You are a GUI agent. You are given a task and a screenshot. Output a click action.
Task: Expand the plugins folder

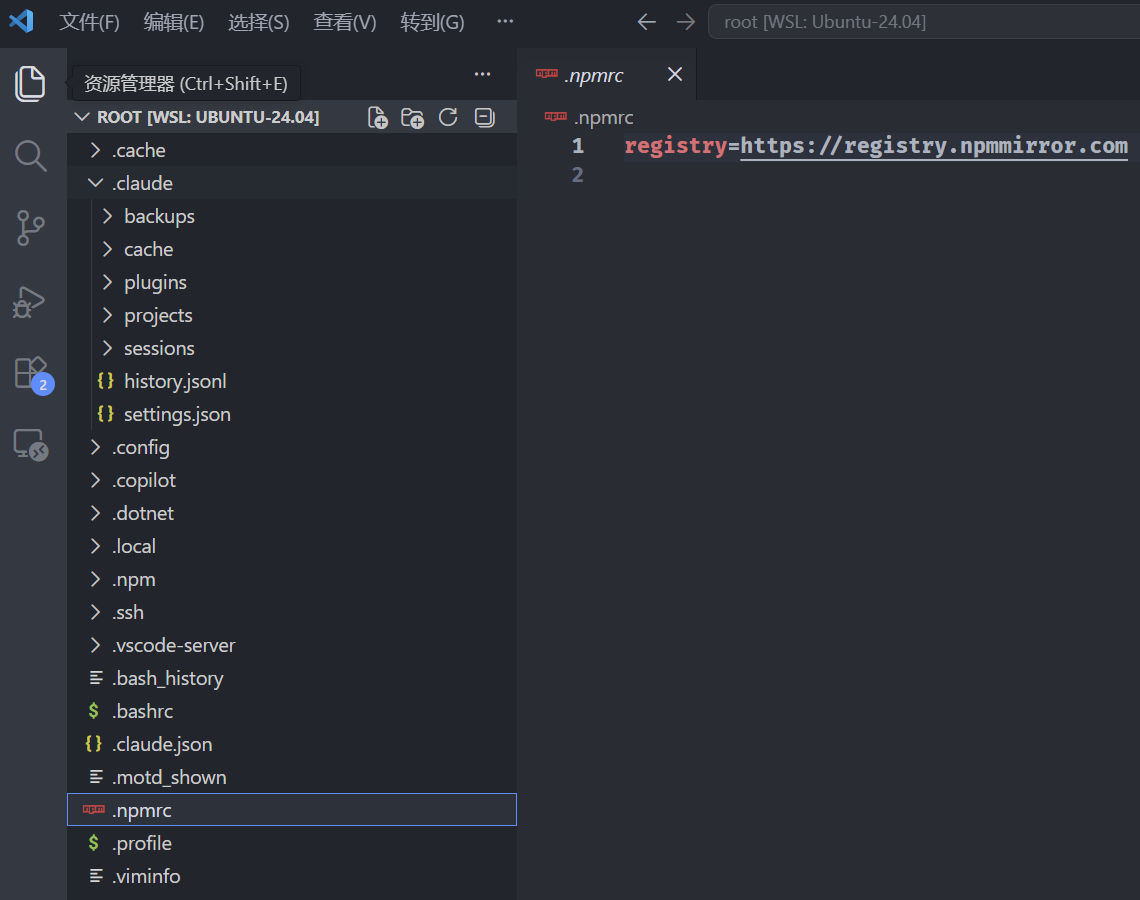[x=292, y=282]
